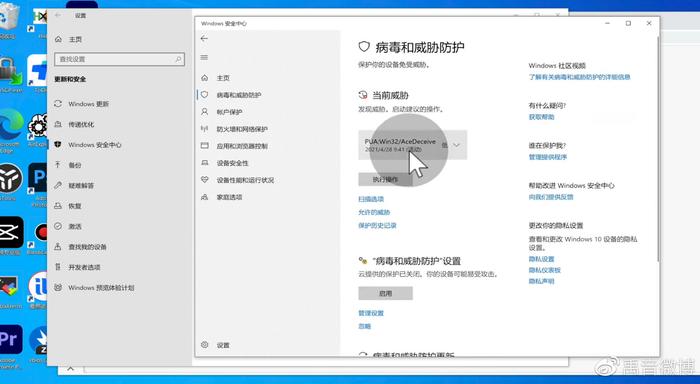The height and width of the screenshot is (384, 700).
Task: Click the 当前威胁 section heading
Action: [x=390, y=95]
